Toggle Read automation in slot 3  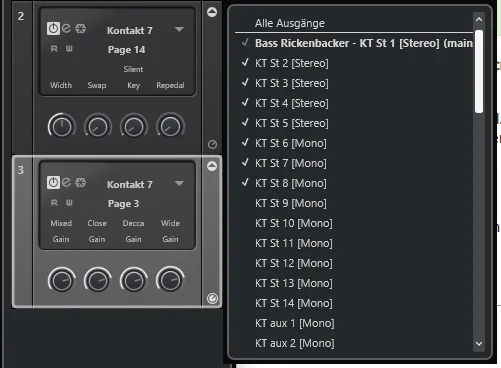54,203
